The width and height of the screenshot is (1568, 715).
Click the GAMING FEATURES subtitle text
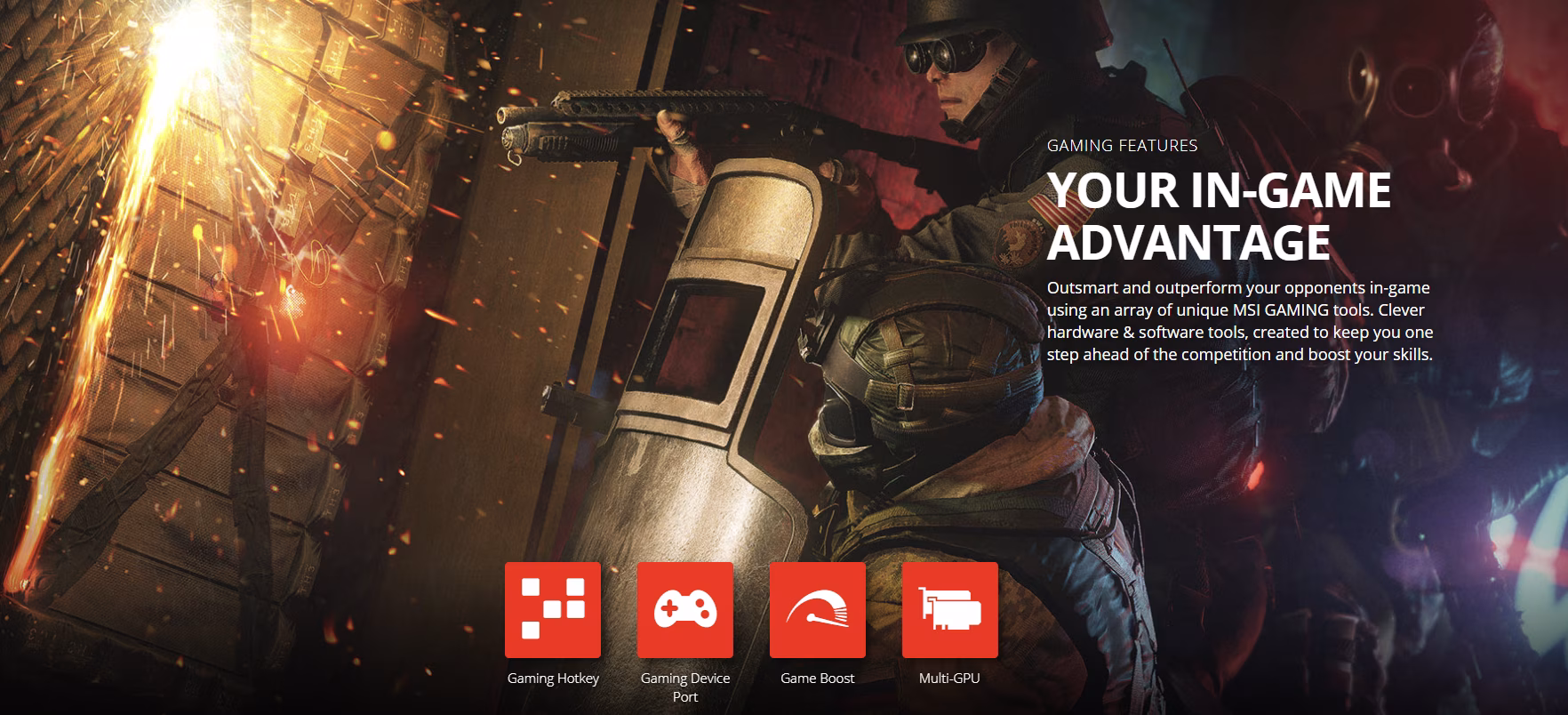1122,146
